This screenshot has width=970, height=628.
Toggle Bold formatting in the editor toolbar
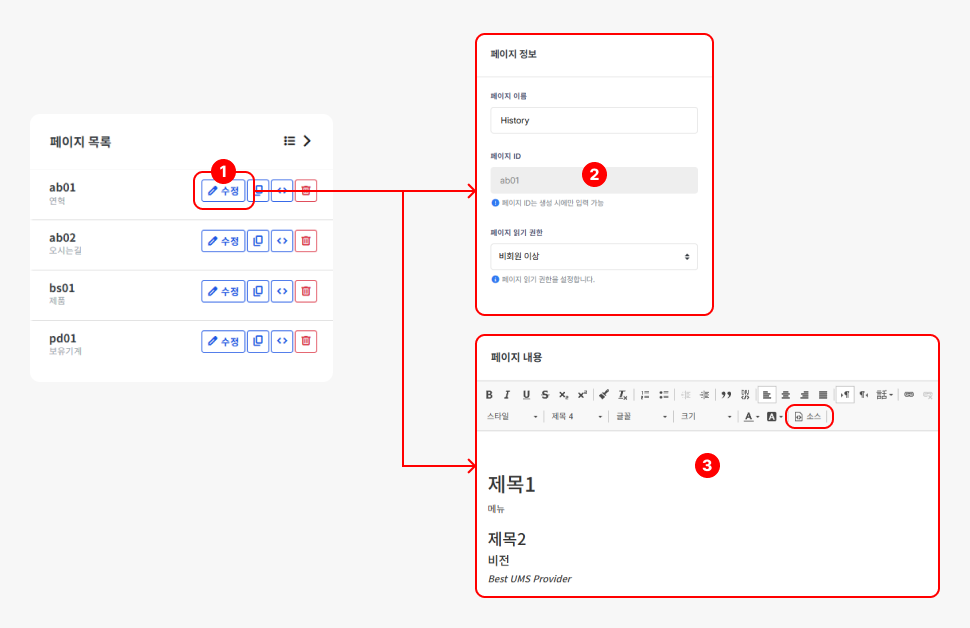pyautogui.click(x=489, y=395)
